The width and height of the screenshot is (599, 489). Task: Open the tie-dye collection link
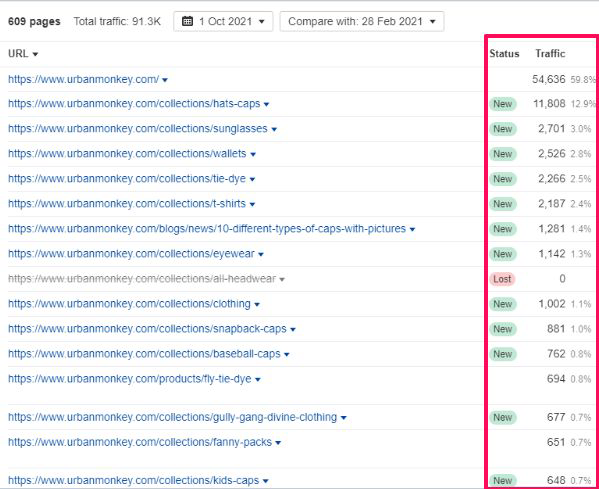pos(127,179)
